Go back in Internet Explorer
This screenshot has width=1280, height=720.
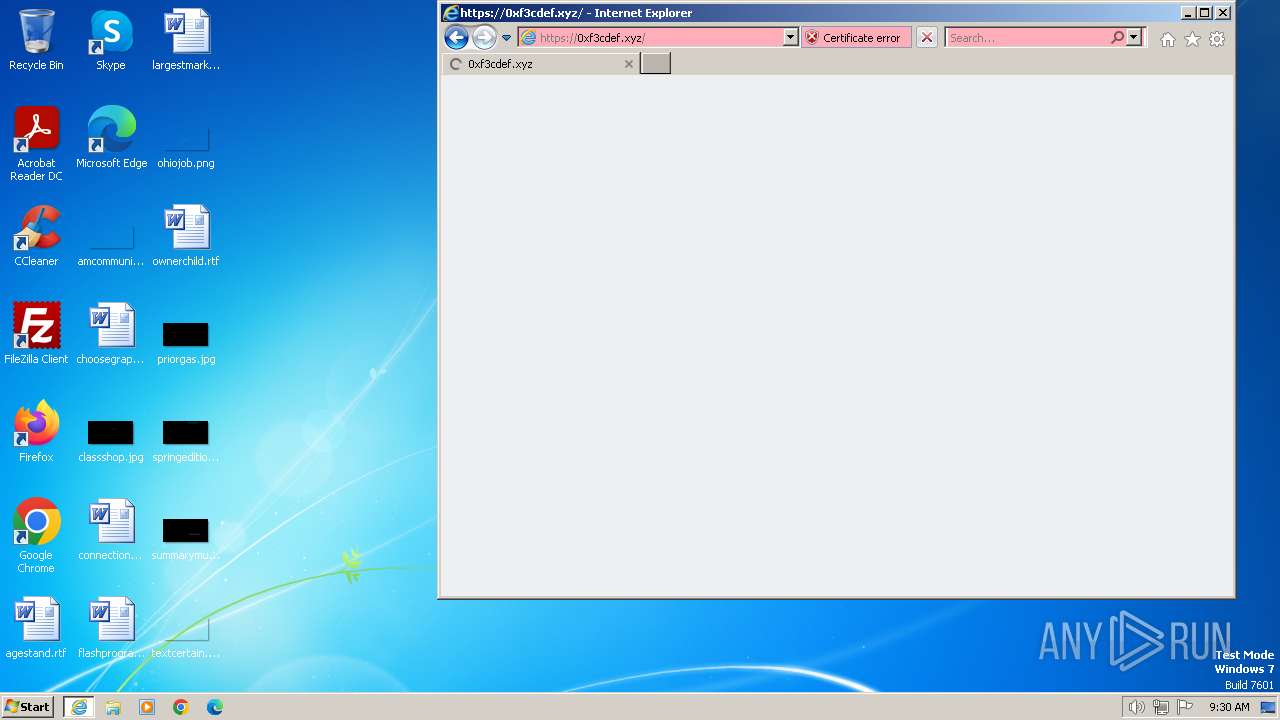click(456, 38)
